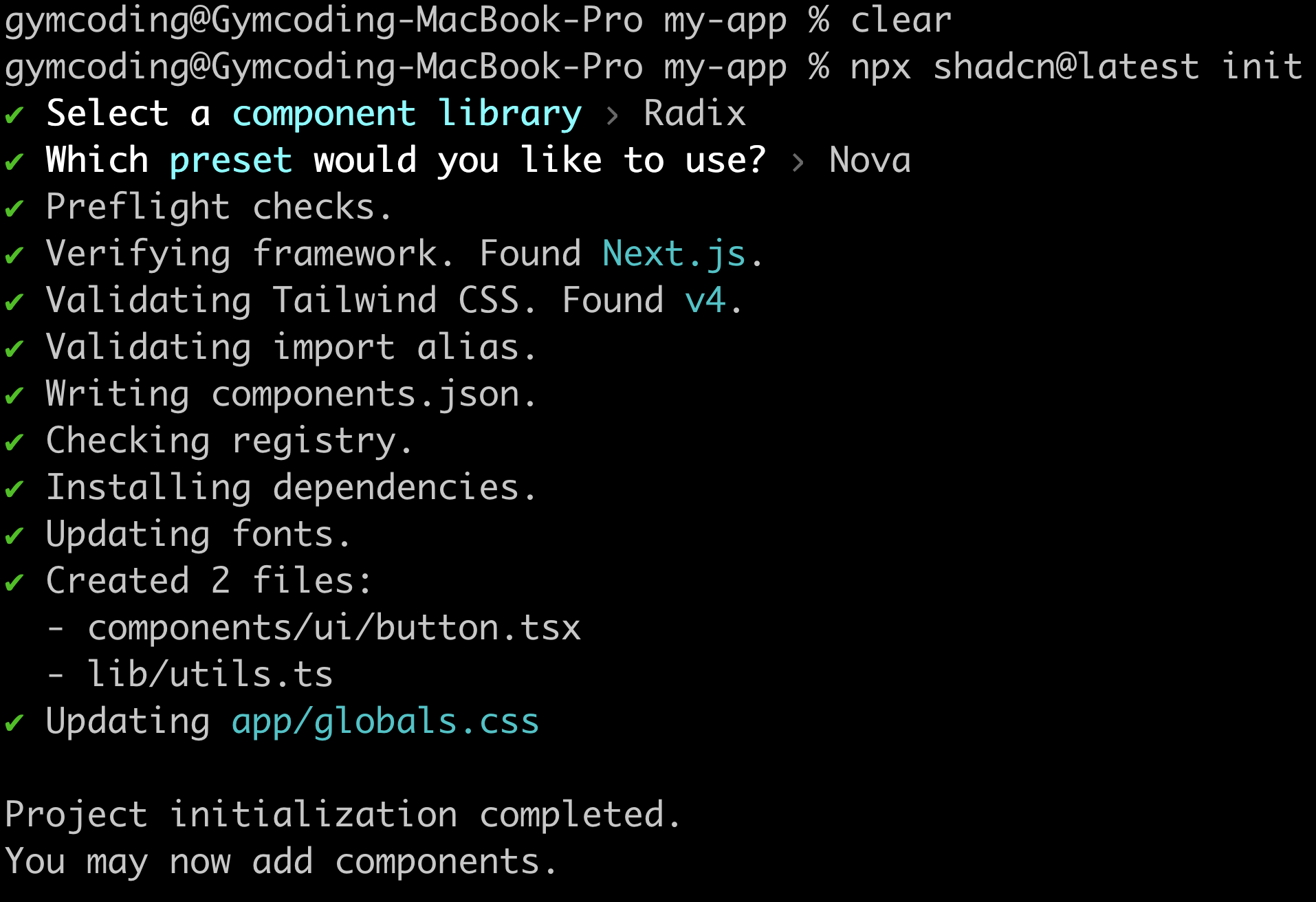Click the Radix selected option

point(695,113)
